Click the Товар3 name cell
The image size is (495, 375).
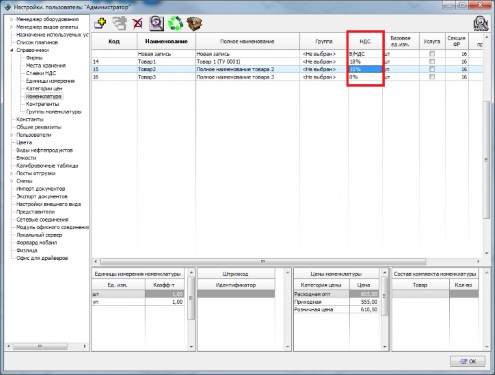(x=166, y=77)
